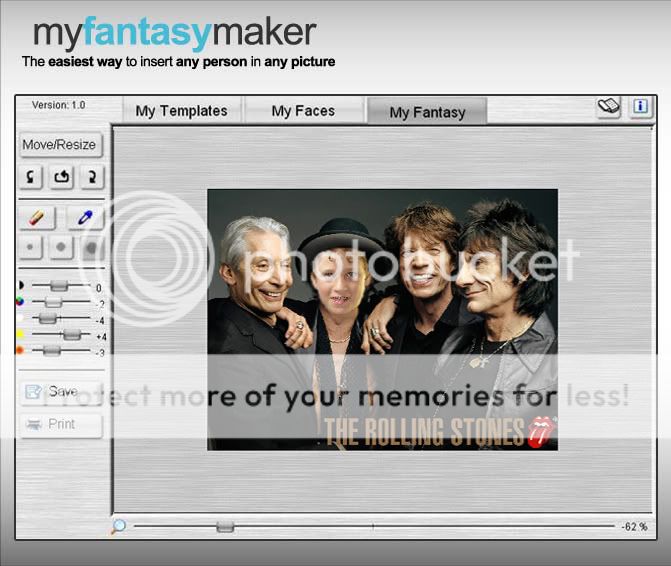Click the reset rotation icon
Viewport: 671px width, 566px height.
(62, 176)
